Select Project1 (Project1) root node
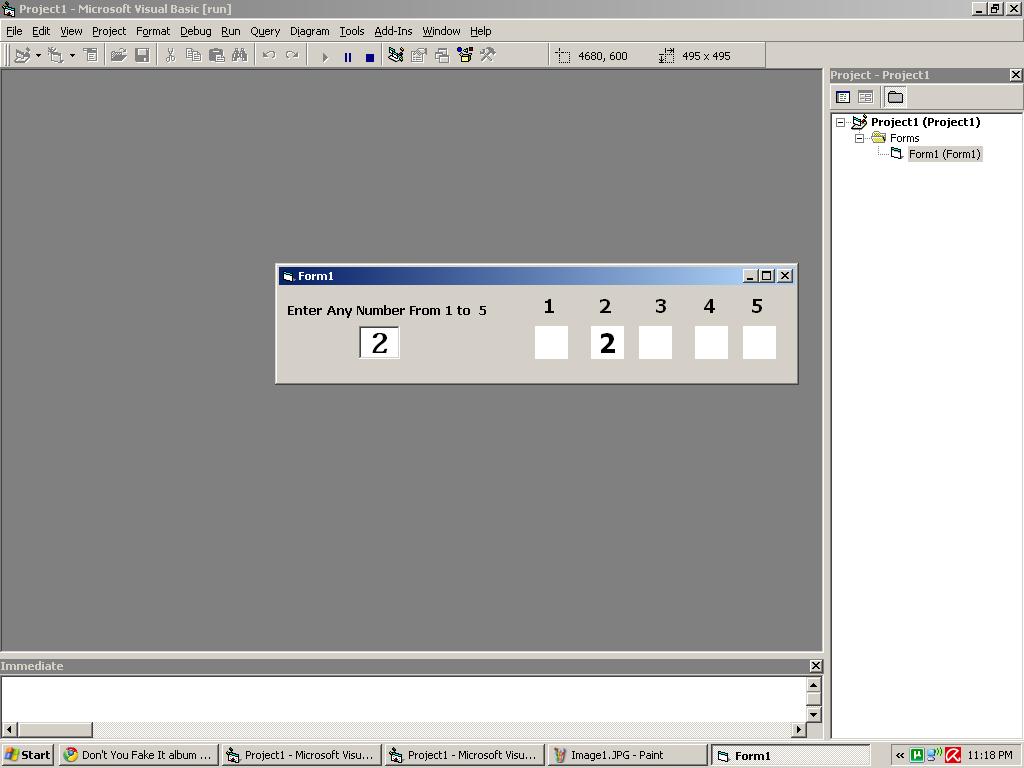The image size is (1024, 768). pos(925,122)
